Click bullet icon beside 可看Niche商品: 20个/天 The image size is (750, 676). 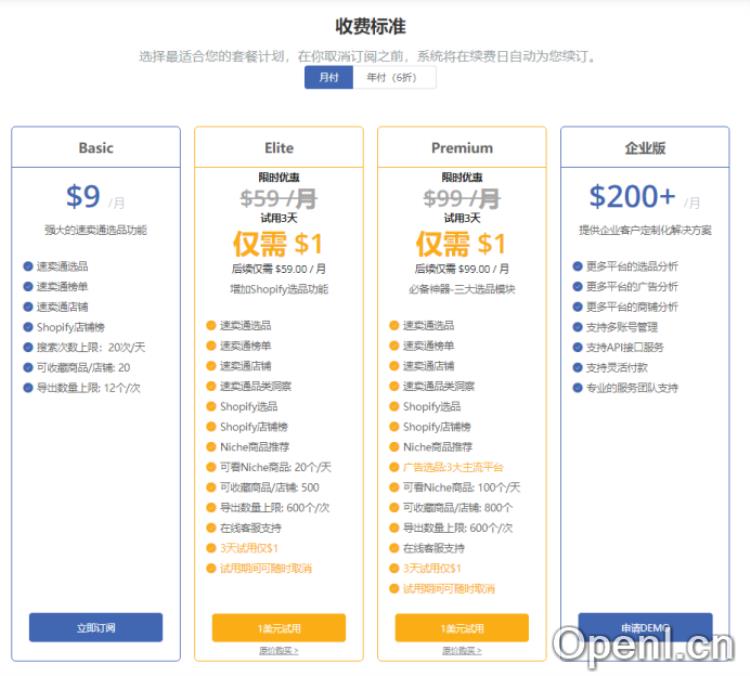pos(211,467)
